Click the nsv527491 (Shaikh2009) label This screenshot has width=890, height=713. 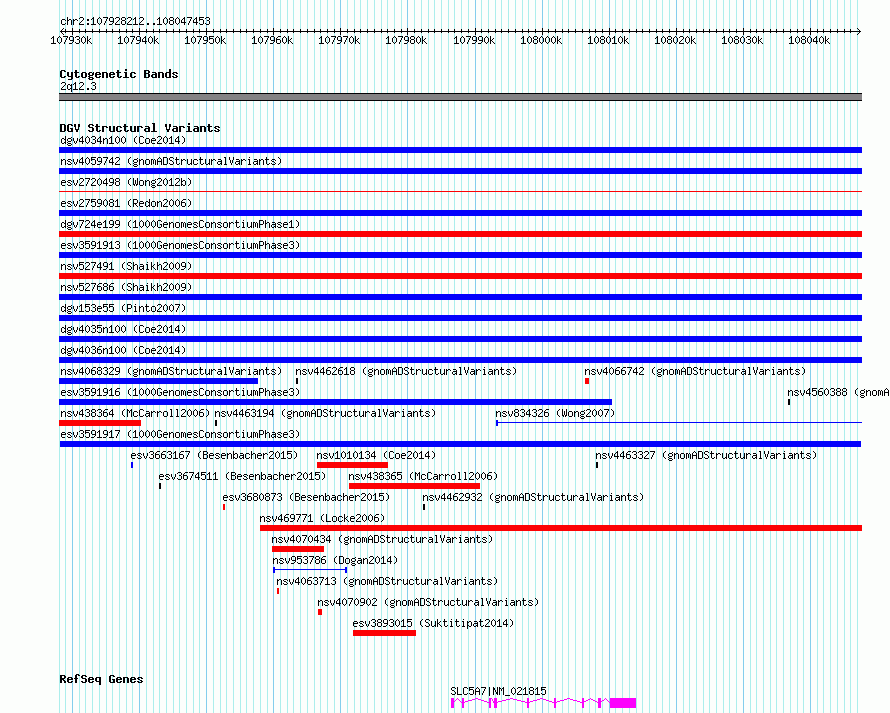[126, 266]
